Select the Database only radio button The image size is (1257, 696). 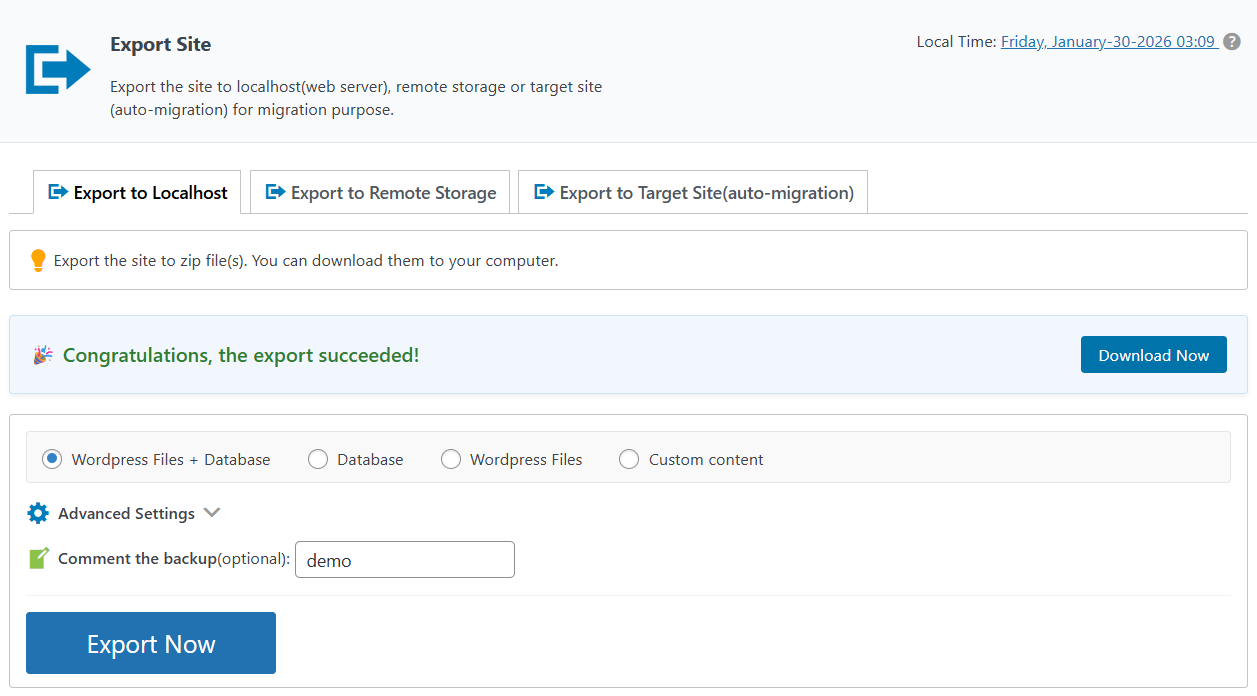point(318,459)
